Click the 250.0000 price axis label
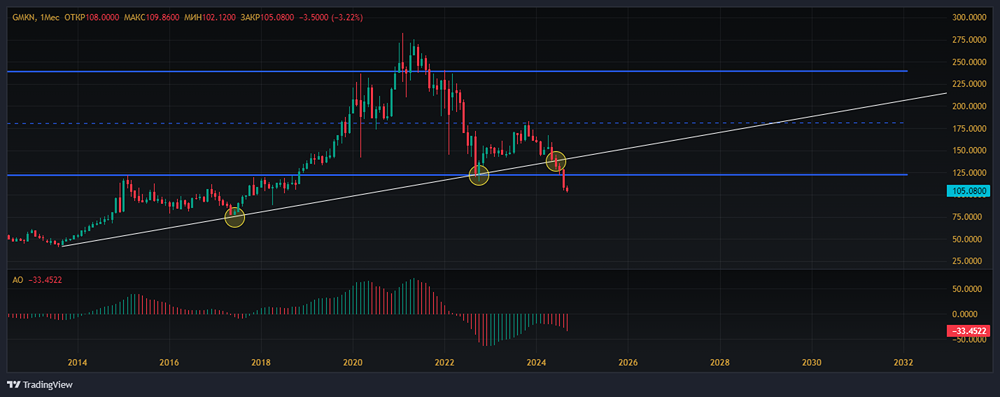 970,62
